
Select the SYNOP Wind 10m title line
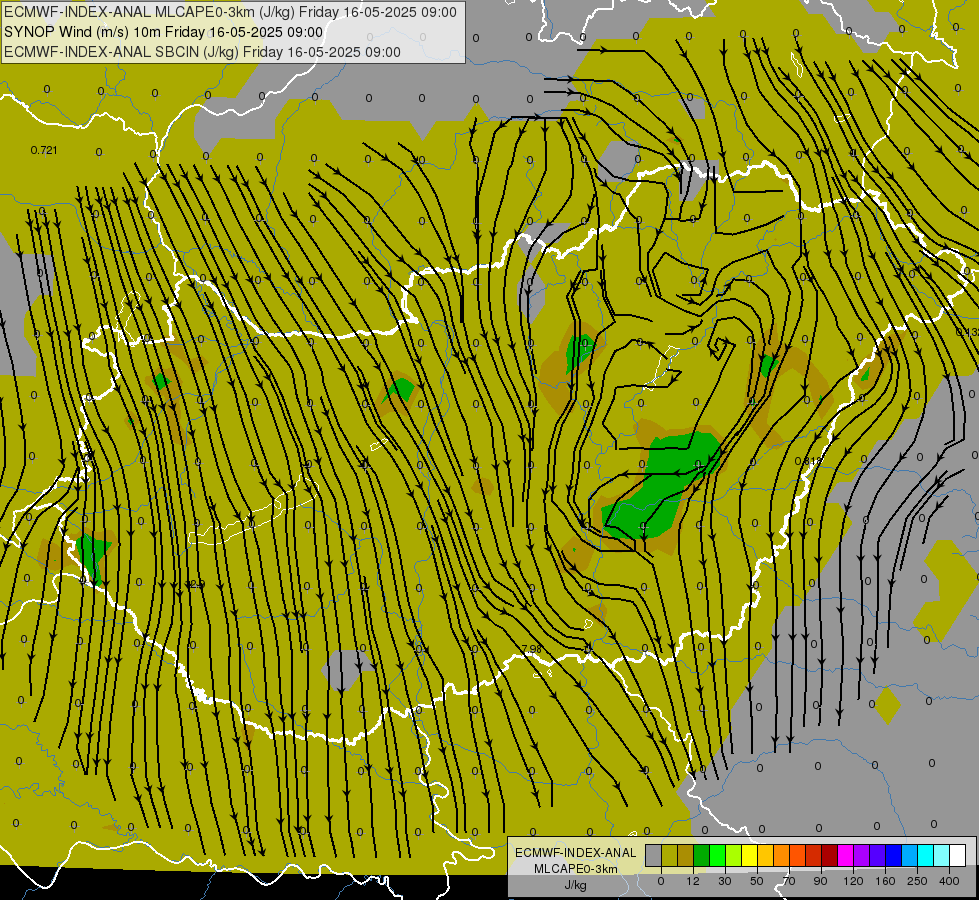point(164,32)
